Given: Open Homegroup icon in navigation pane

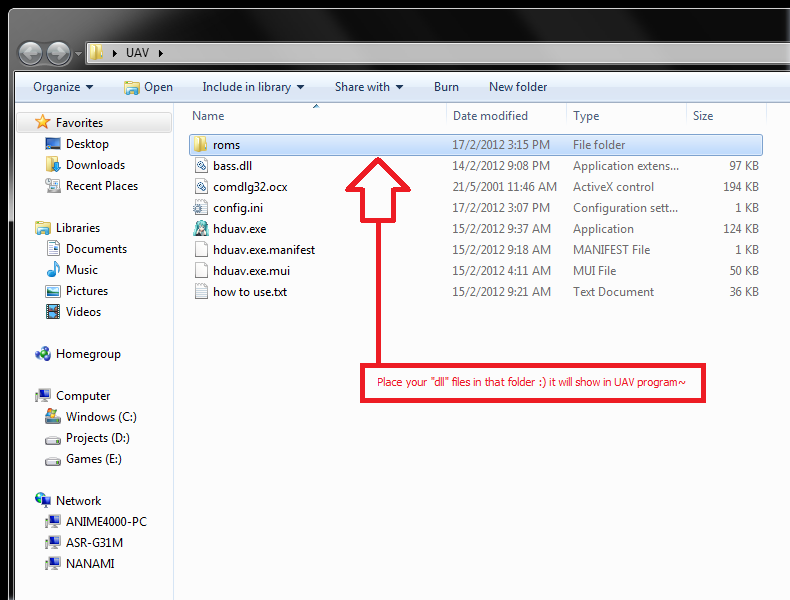Looking at the screenshot, I should point(43,354).
